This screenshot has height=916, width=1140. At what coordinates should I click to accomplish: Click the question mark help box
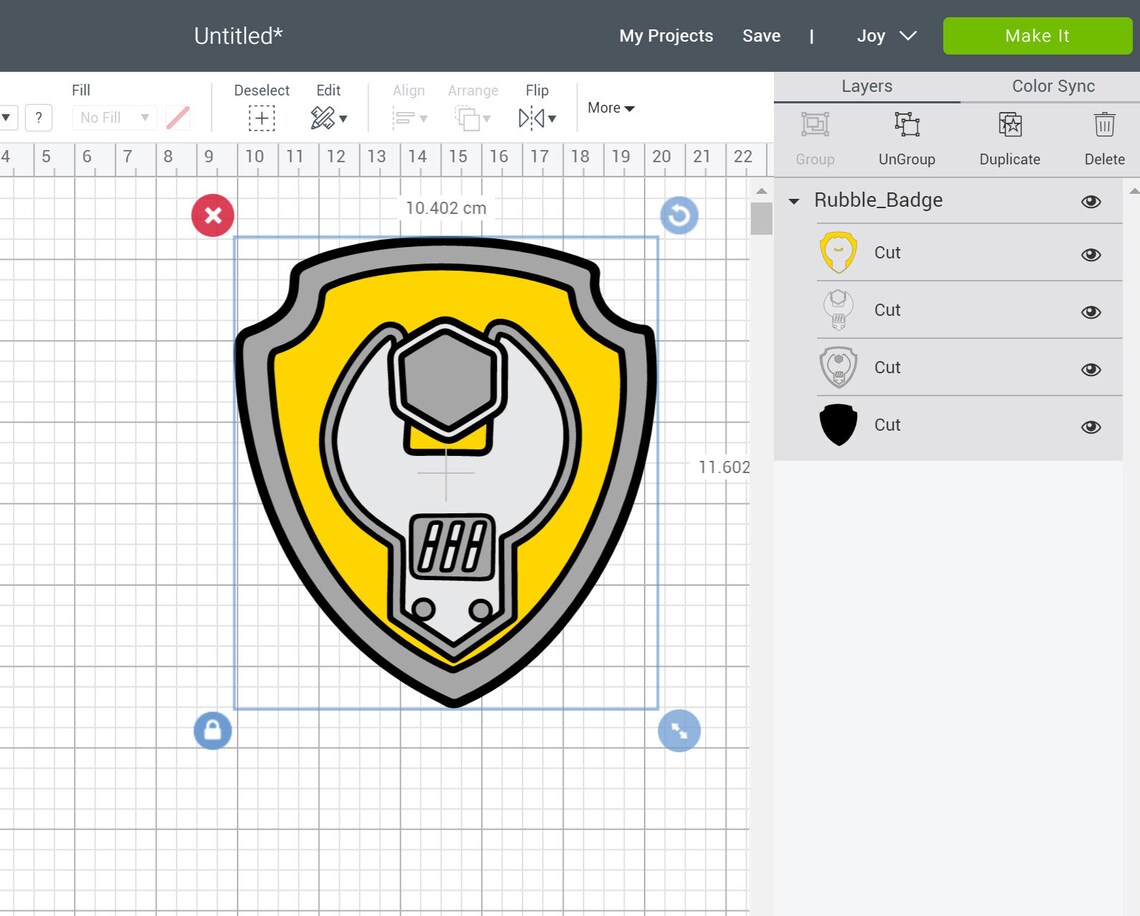pyautogui.click(x=39, y=117)
